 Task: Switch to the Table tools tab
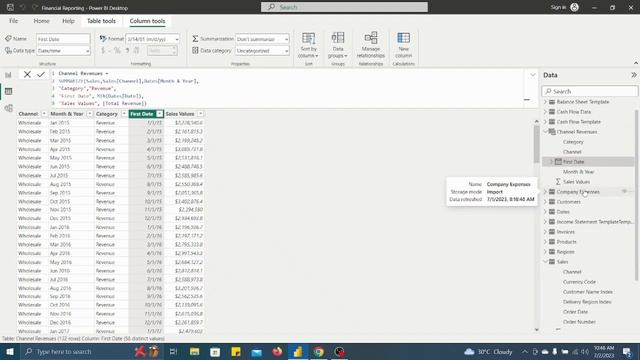(101, 21)
